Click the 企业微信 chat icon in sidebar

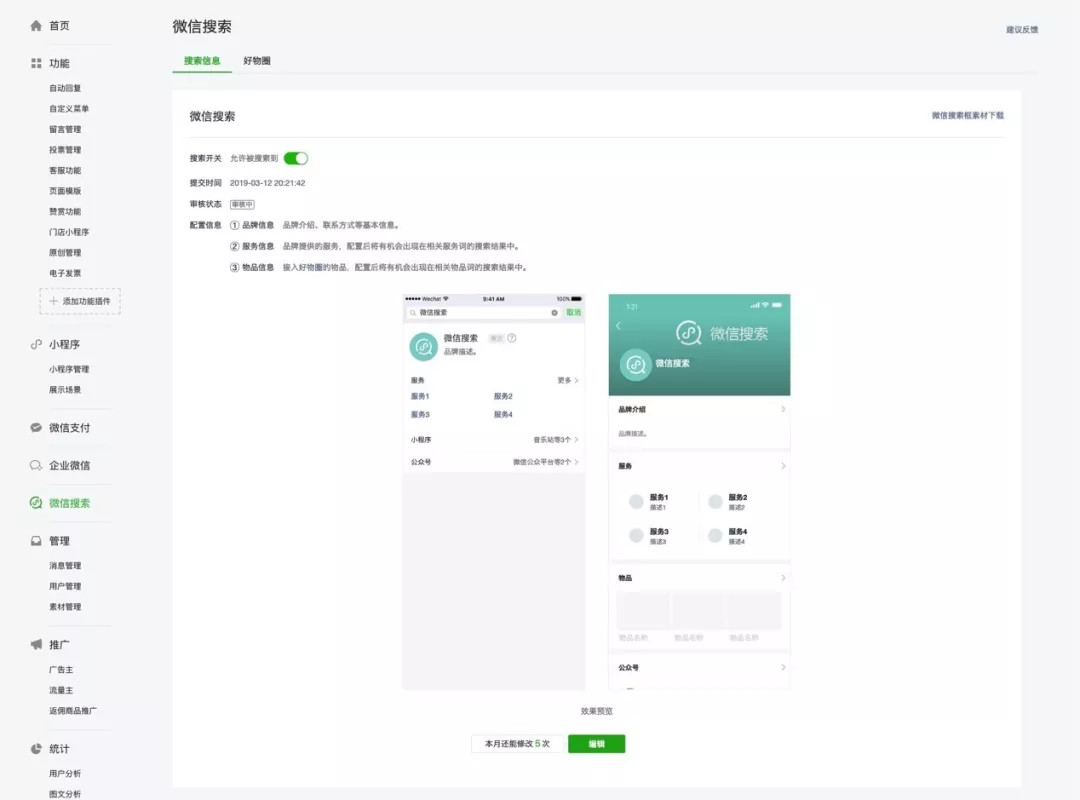click(36, 465)
